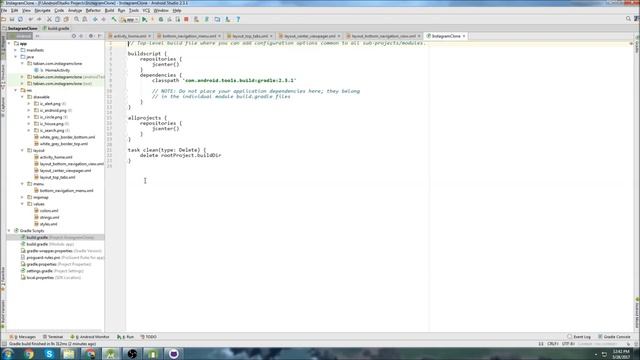Open Skype from the Windows taskbar

pyautogui.click(x=49, y=354)
